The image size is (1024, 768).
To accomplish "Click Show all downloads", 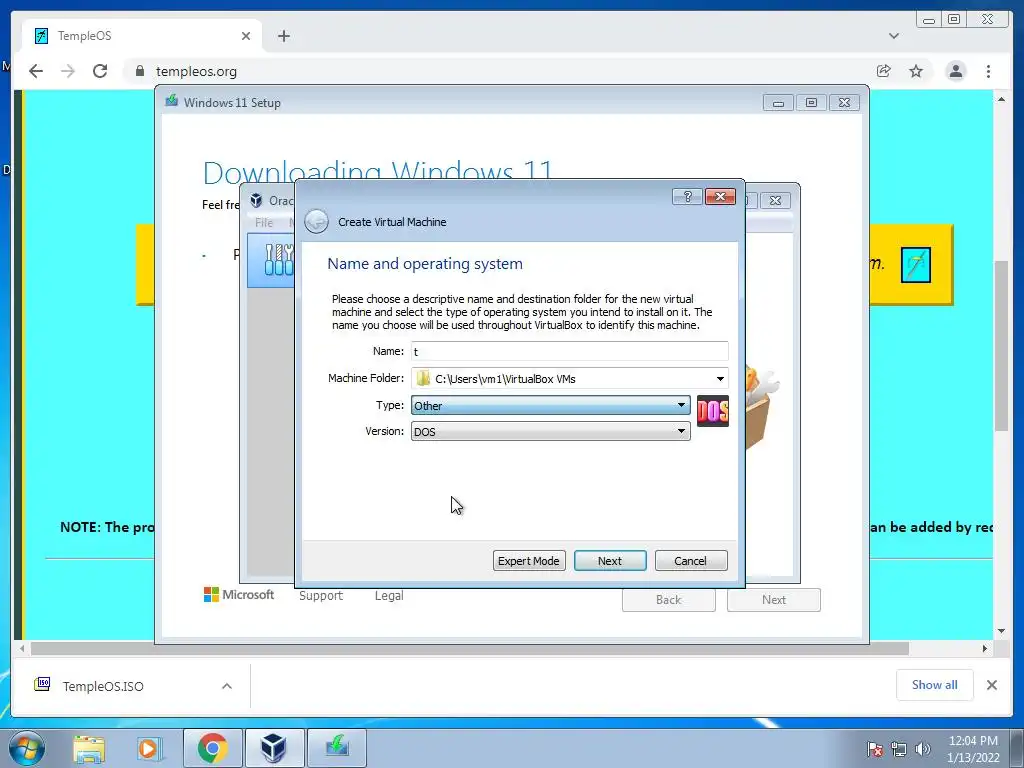I will [935, 685].
